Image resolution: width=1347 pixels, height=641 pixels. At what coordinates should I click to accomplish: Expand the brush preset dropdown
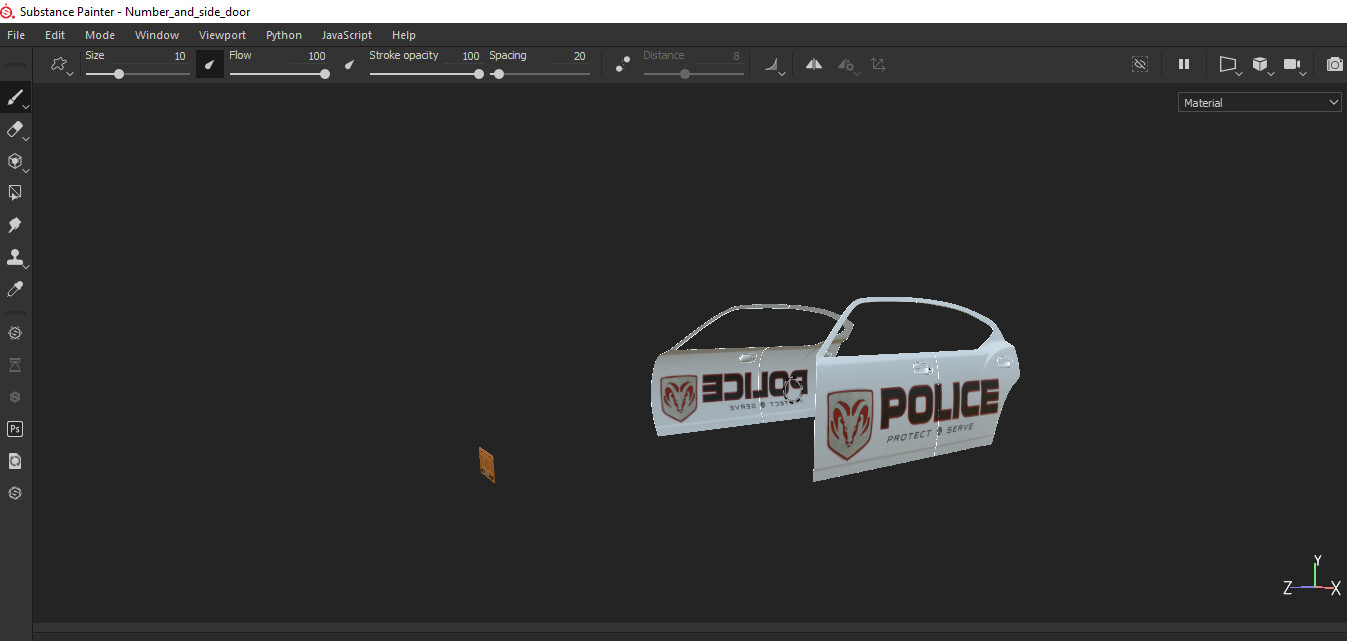60,65
